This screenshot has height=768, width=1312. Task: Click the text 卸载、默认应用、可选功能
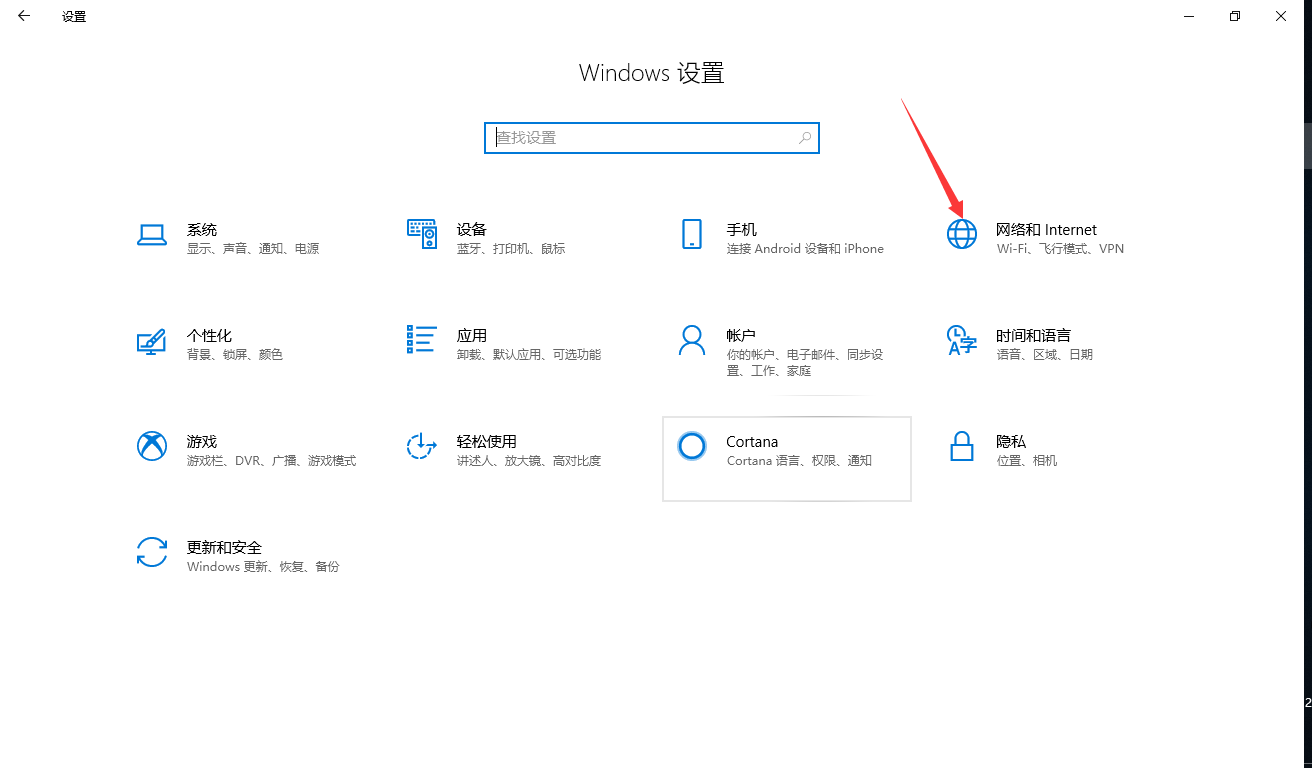[529, 355]
